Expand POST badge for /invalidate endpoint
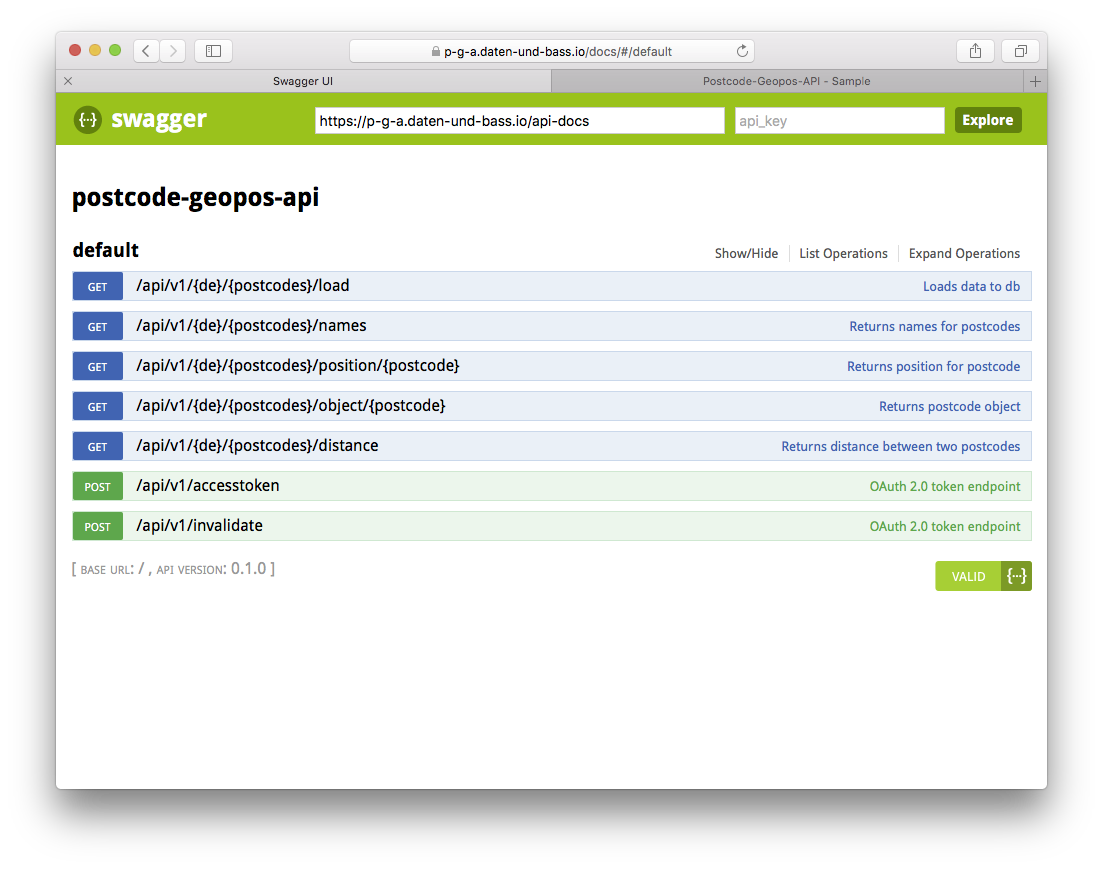 (98, 526)
